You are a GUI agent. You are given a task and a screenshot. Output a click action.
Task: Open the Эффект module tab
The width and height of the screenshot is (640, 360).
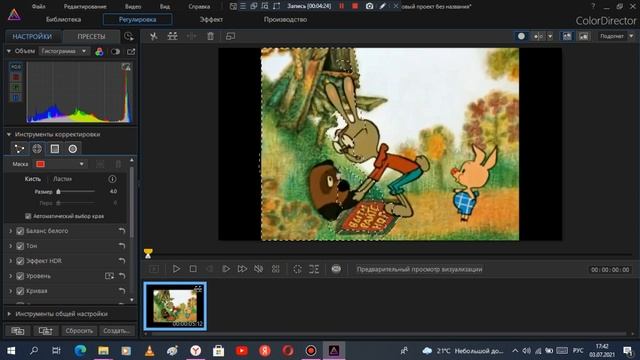click(x=211, y=19)
